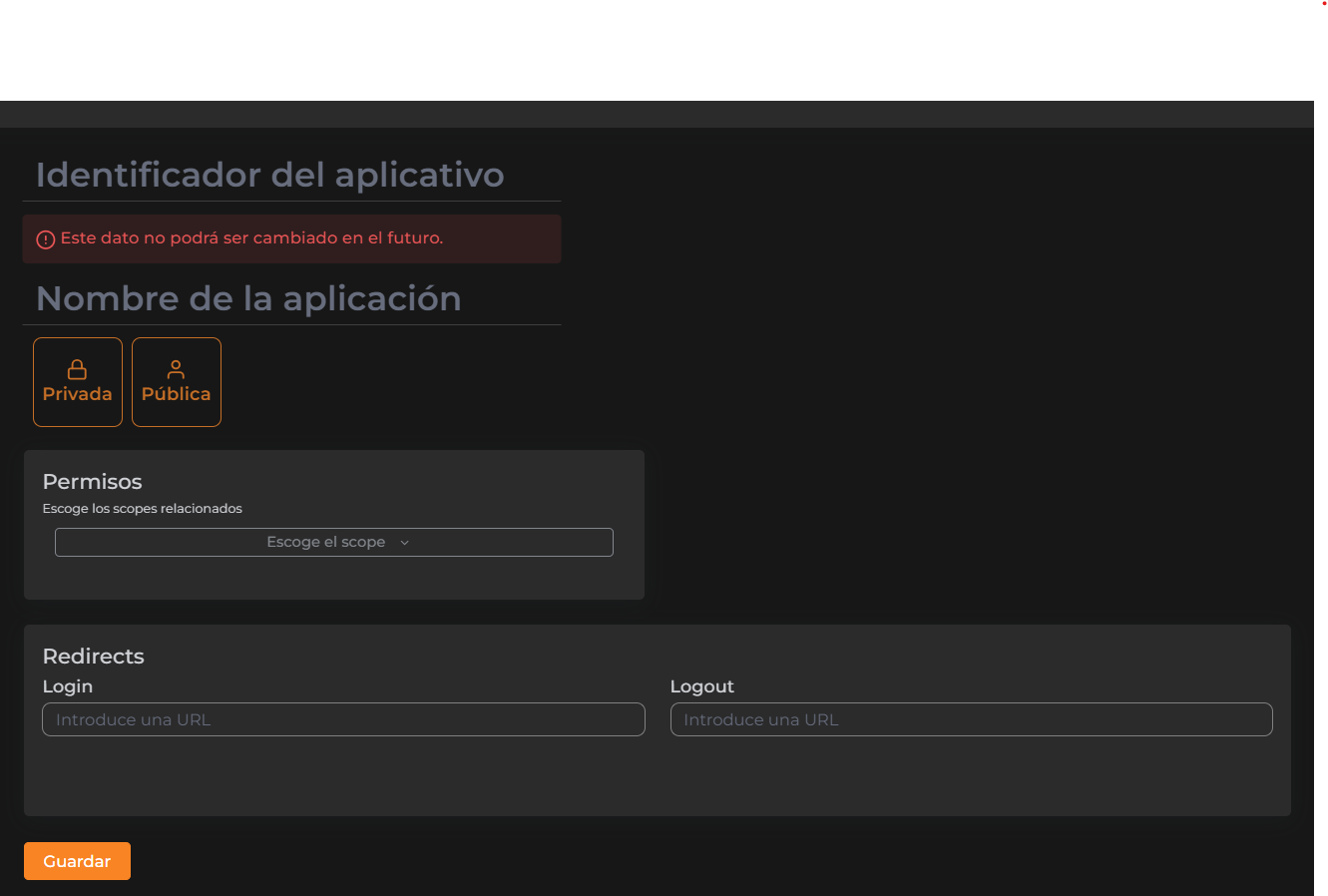Click the red dot in top-right corner
The image size is (1328, 896).
pyautogui.click(x=1324, y=4)
